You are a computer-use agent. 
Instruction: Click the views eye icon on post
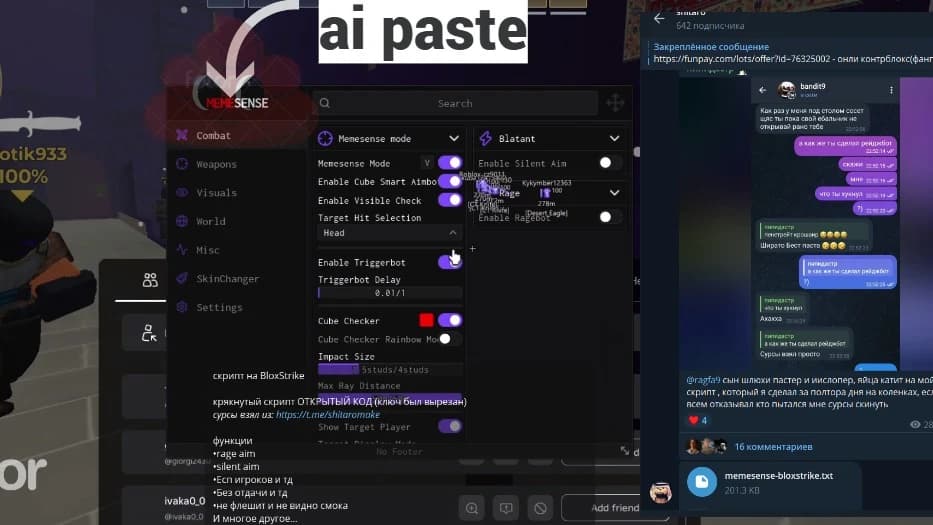[915, 424]
